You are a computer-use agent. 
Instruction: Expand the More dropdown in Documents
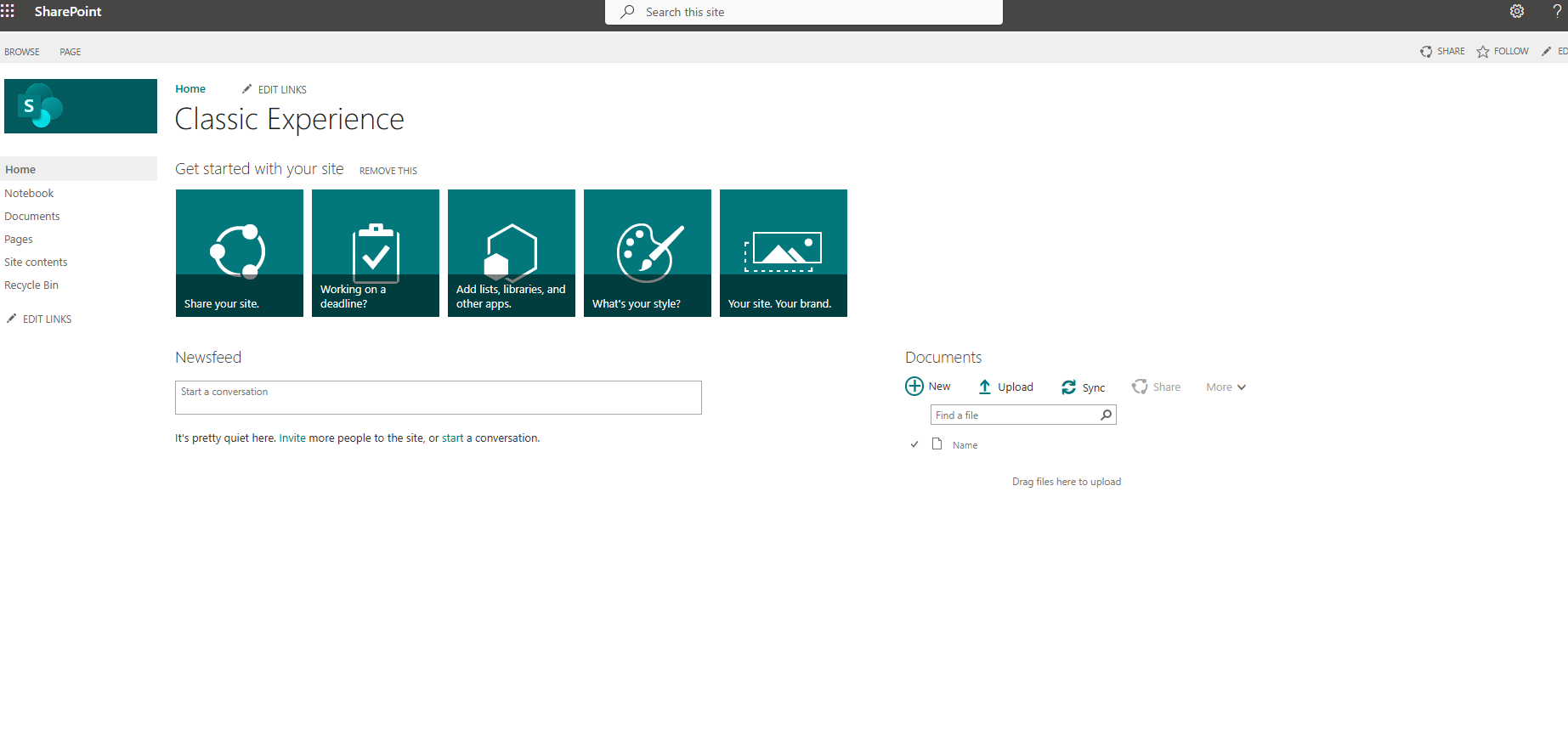(x=1226, y=387)
